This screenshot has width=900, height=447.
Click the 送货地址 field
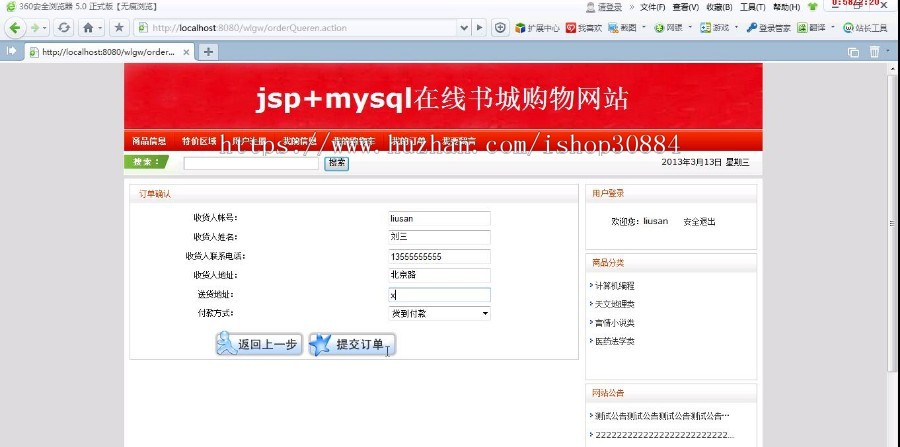(x=439, y=295)
